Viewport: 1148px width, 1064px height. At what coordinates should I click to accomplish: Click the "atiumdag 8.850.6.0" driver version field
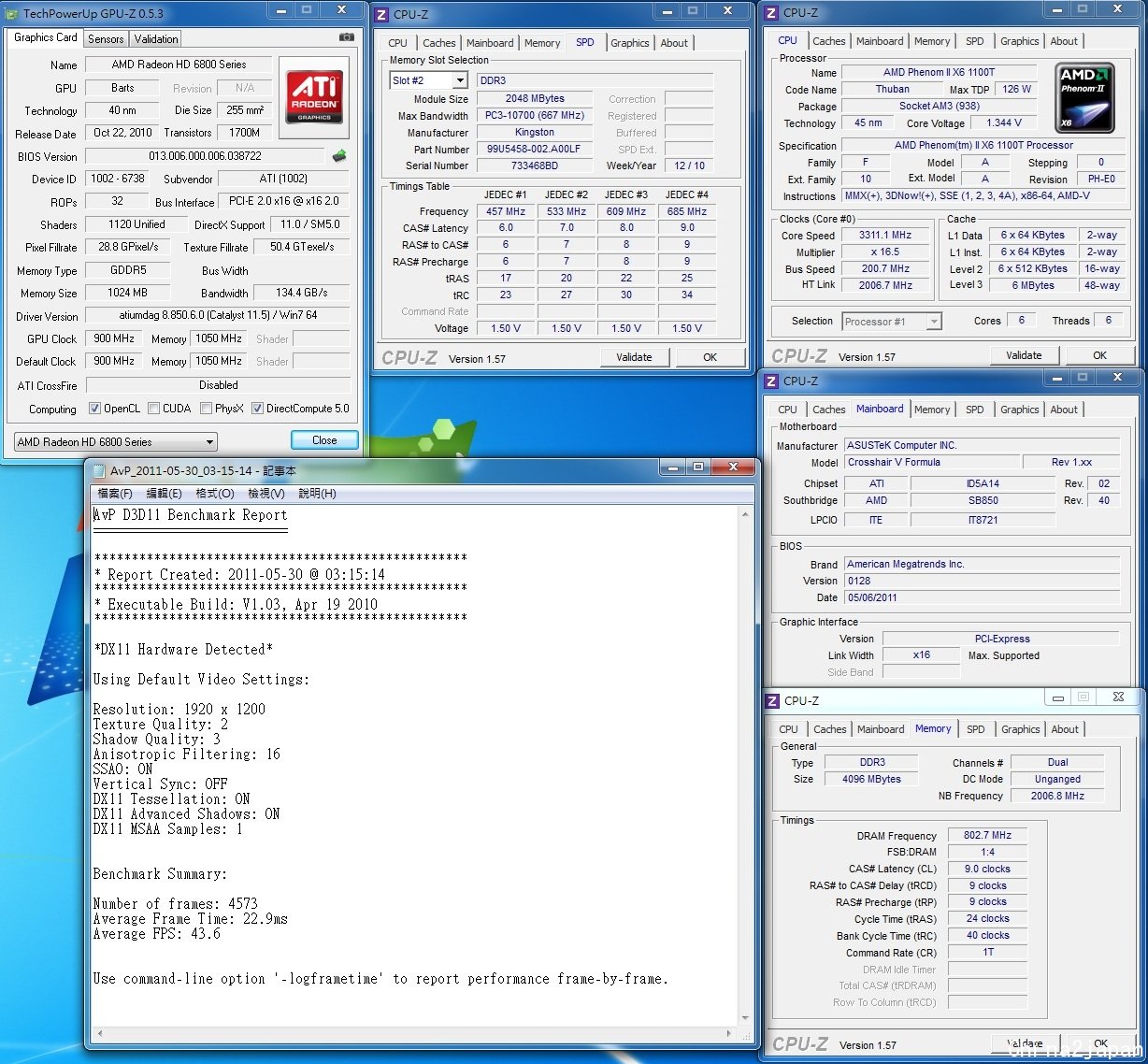coord(218,316)
